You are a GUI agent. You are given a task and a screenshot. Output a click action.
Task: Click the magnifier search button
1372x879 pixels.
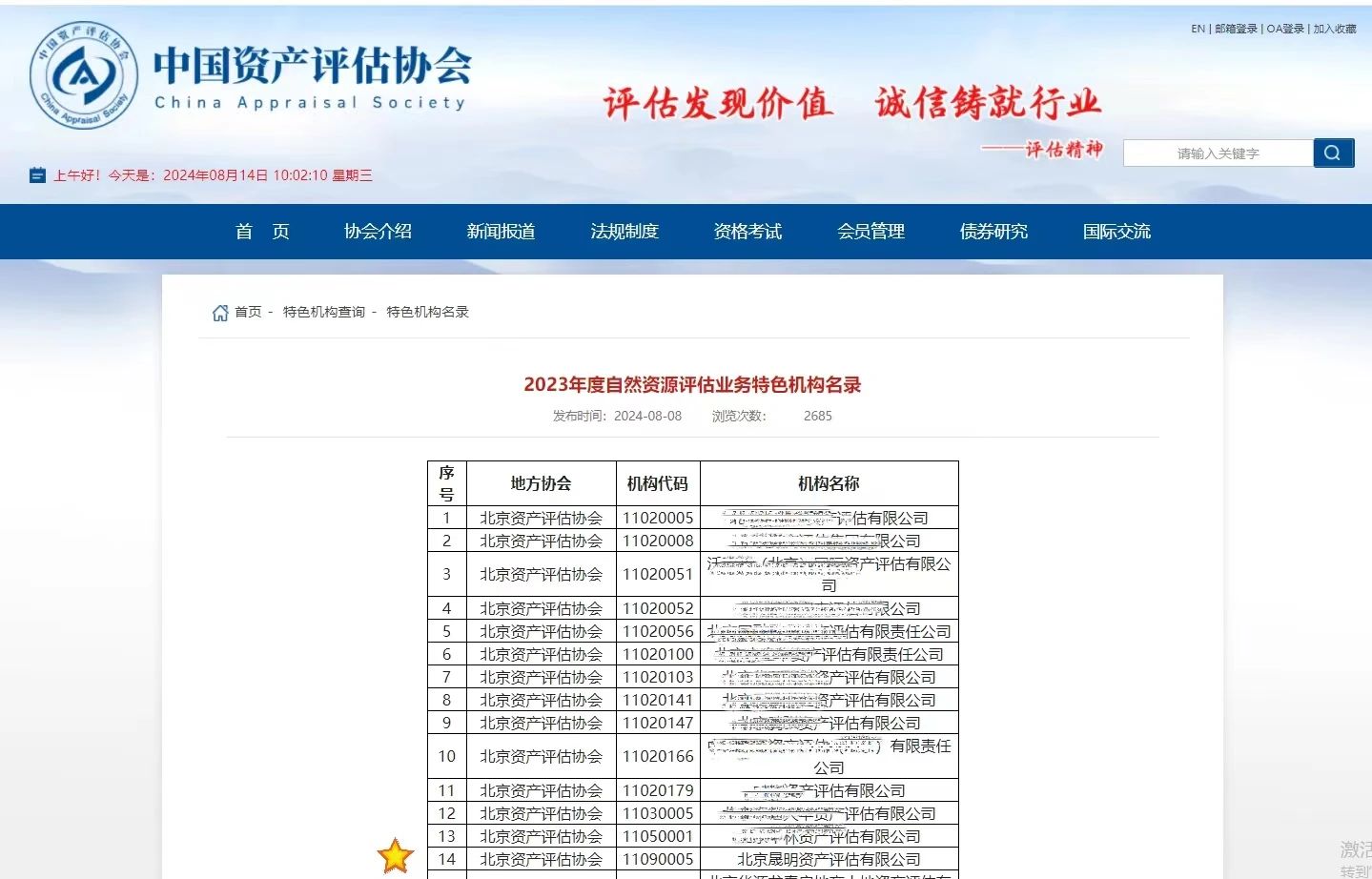pyautogui.click(x=1333, y=153)
